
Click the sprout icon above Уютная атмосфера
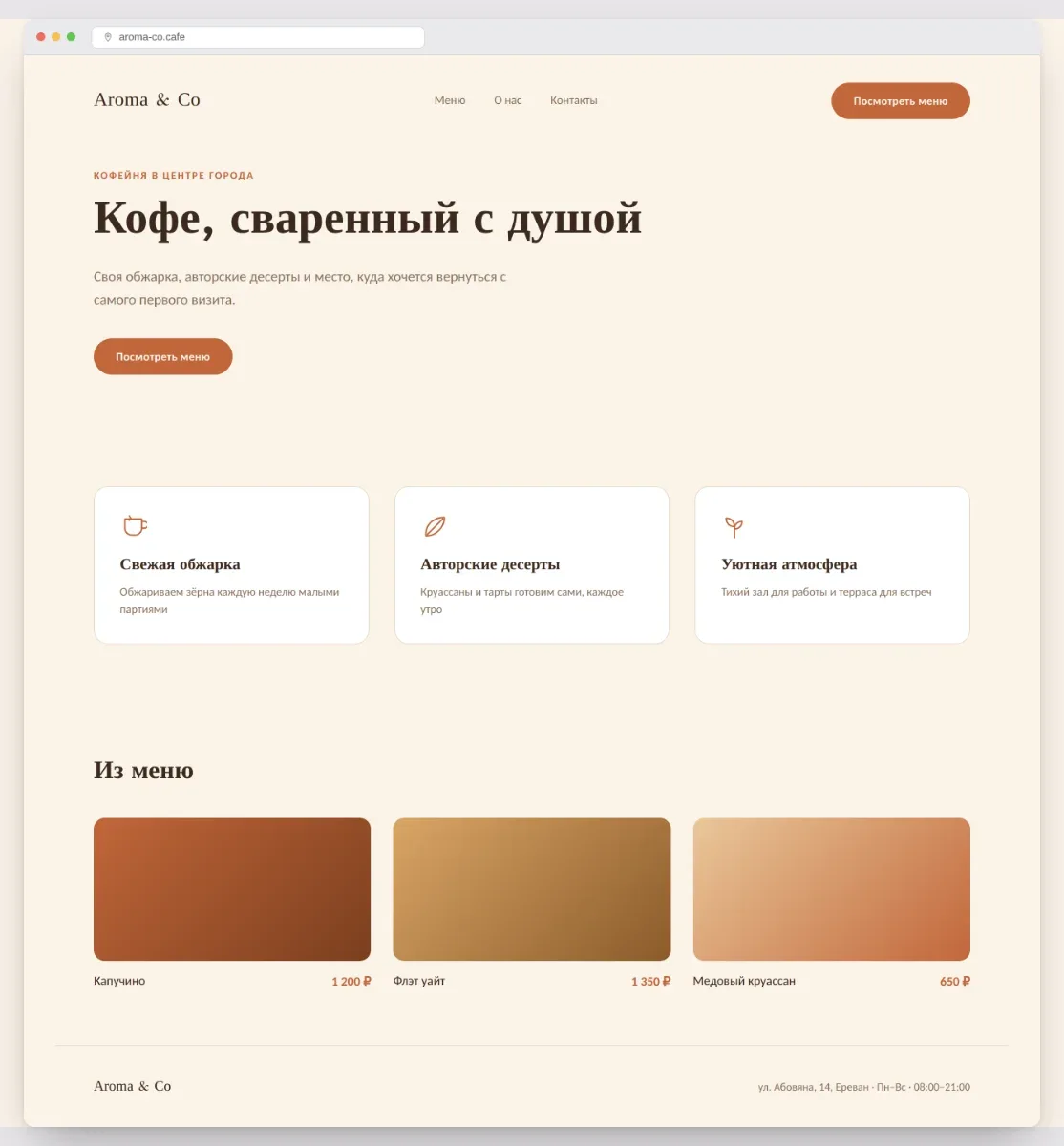click(x=734, y=526)
